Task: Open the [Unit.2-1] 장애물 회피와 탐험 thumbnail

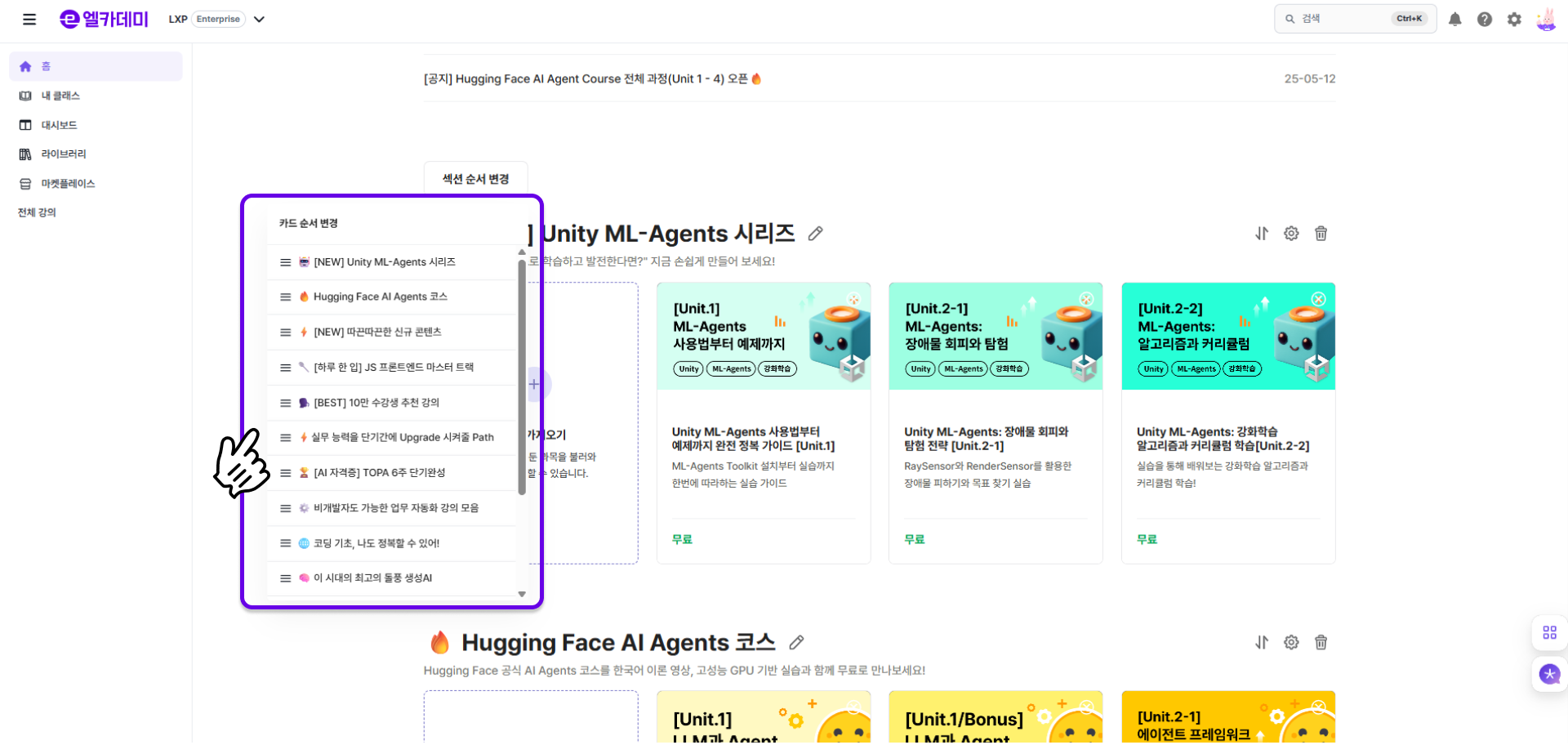Action: point(996,337)
